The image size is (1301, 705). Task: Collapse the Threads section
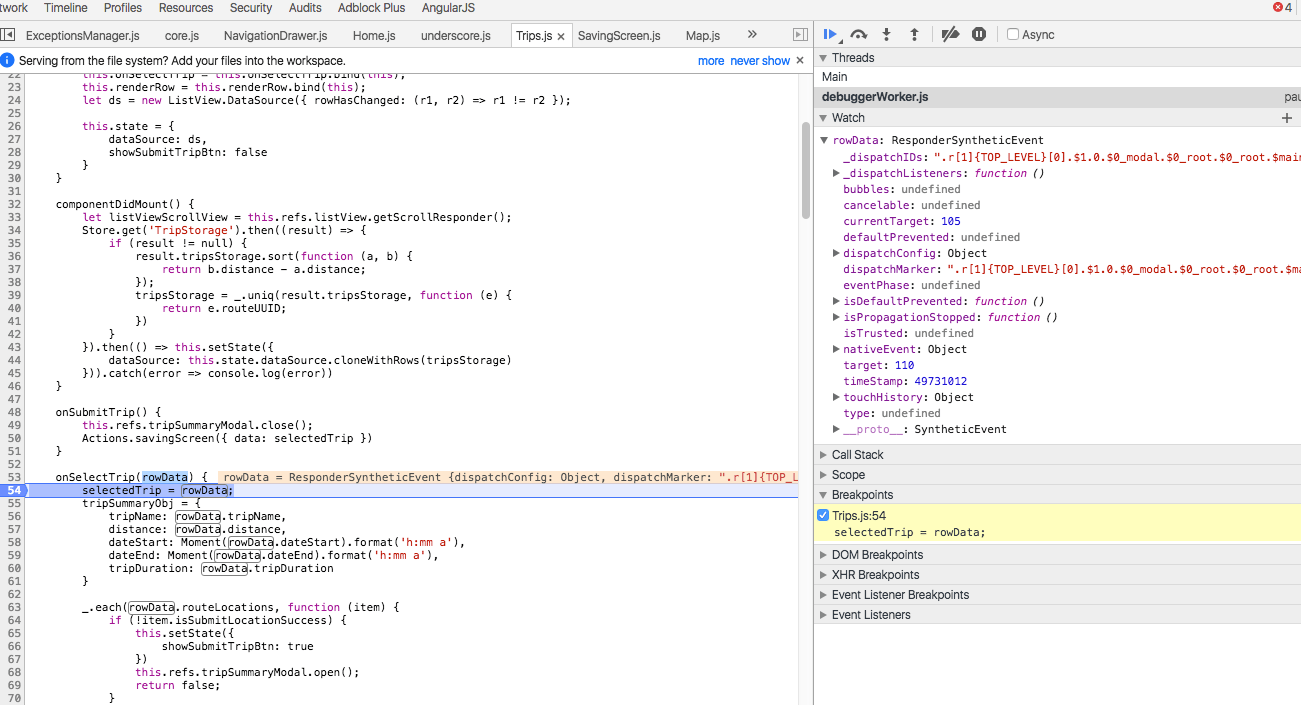point(824,58)
